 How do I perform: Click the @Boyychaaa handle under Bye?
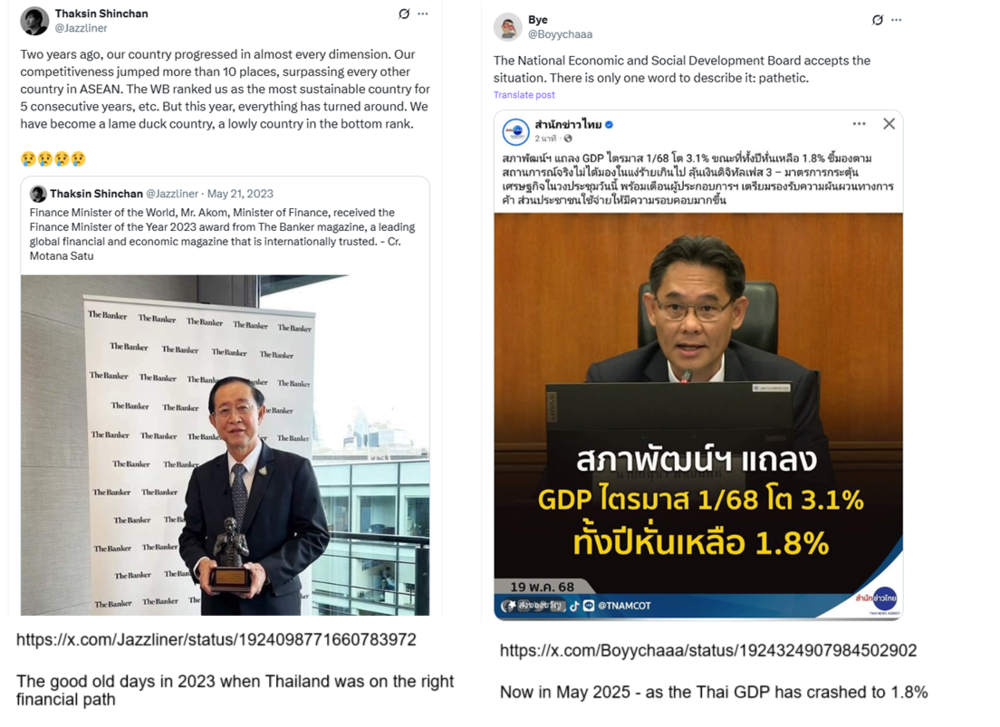click(560, 34)
